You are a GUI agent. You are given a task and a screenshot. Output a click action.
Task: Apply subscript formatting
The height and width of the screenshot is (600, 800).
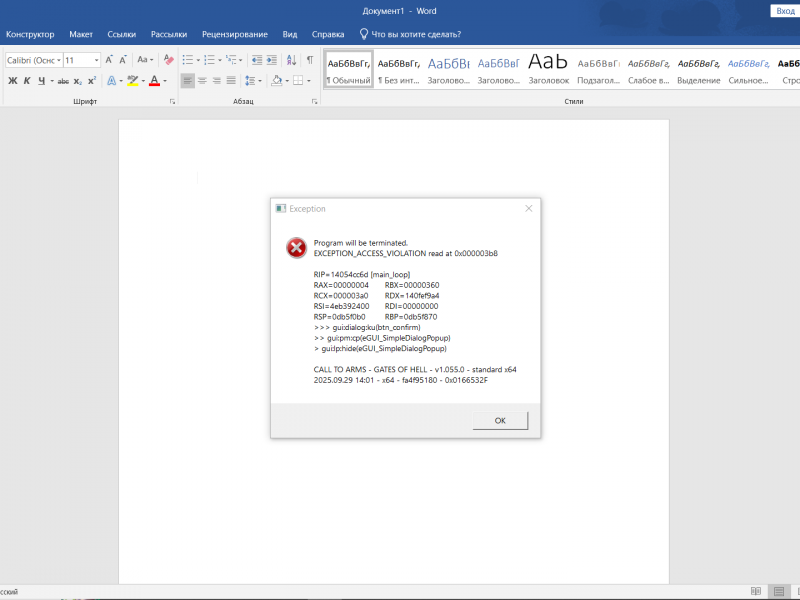78,80
